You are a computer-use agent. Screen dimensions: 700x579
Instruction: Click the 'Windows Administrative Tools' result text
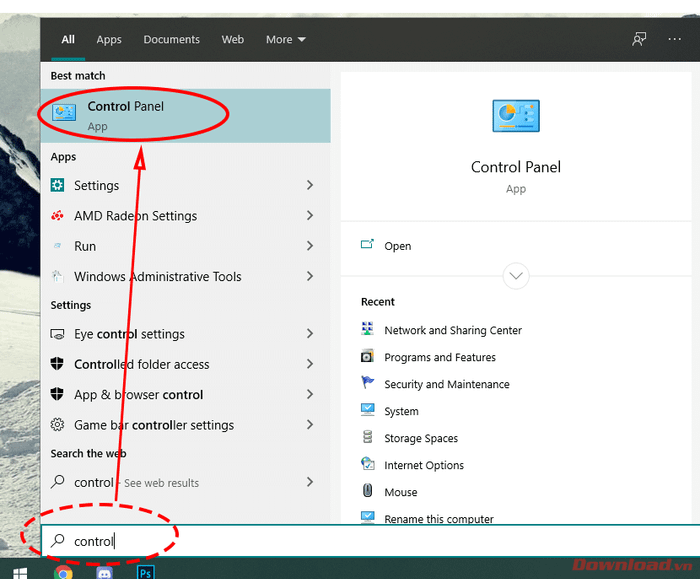pyautogui.click(x=158, y=276)
